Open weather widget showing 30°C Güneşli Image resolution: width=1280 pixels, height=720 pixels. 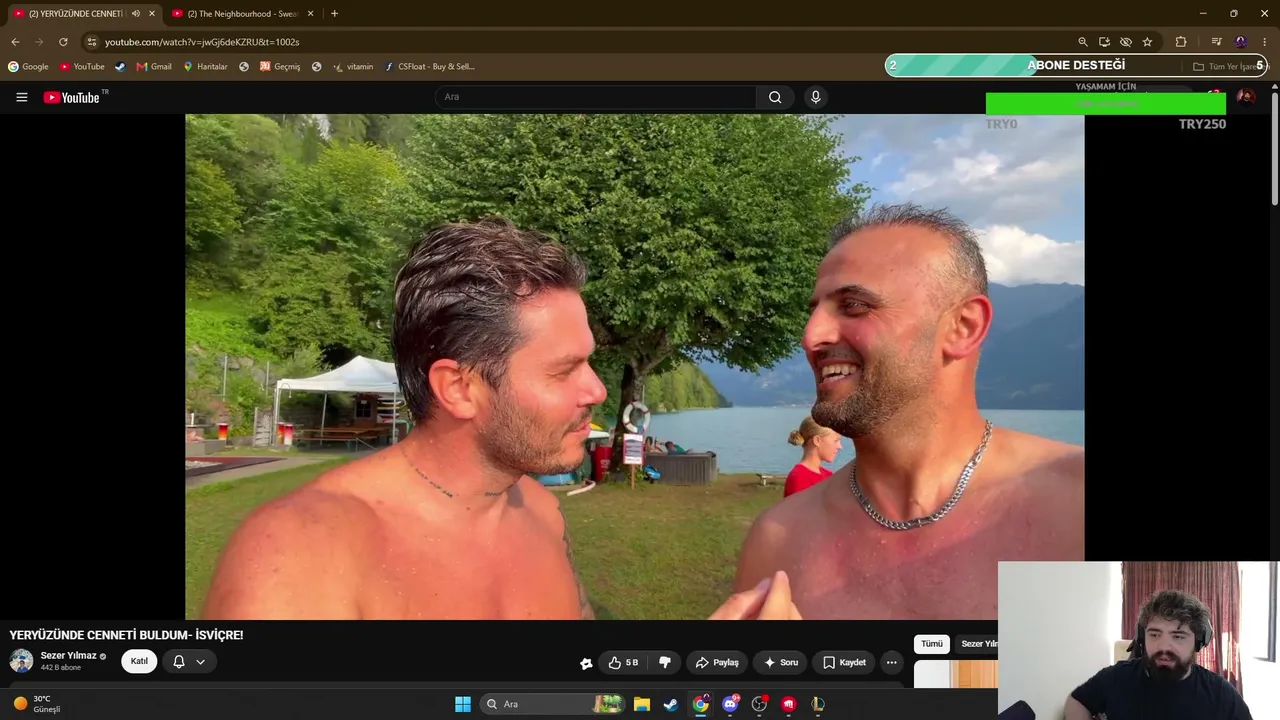(37, 704)
